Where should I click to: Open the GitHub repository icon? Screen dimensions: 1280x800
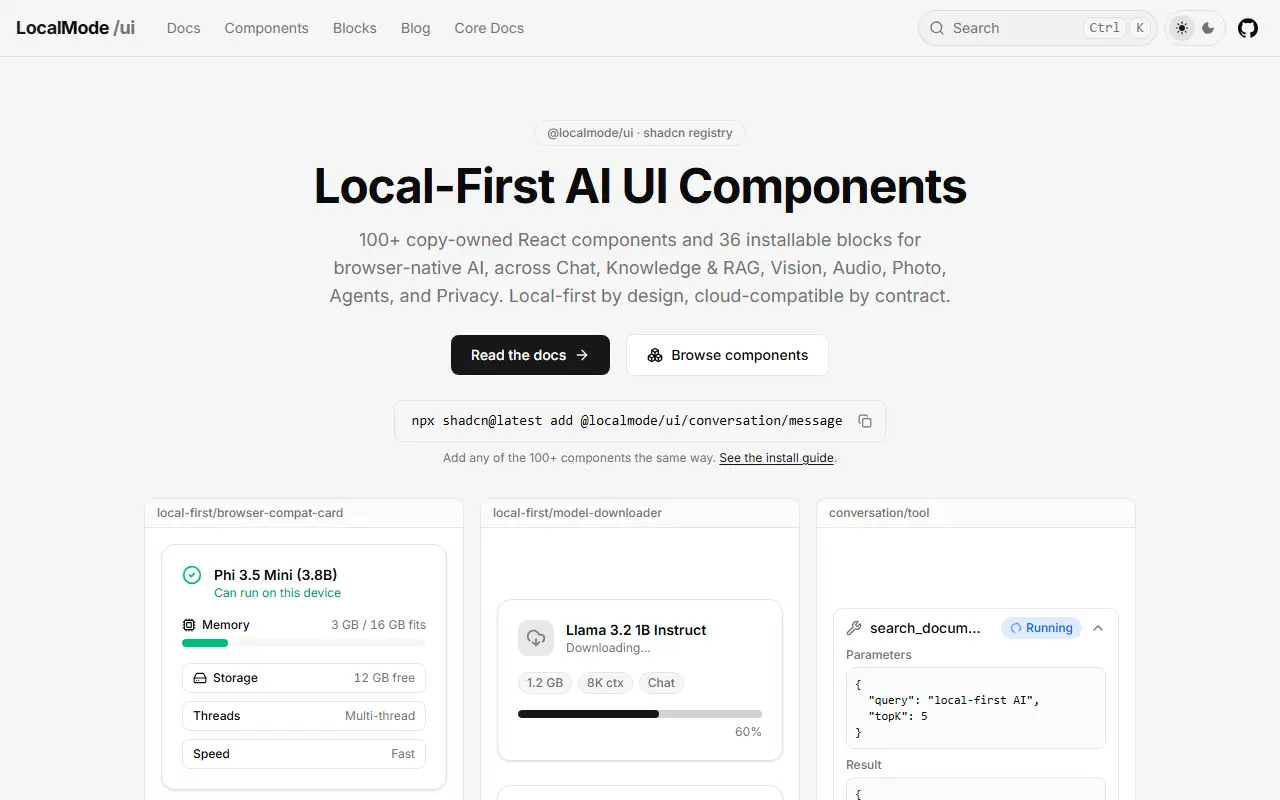1248,28
